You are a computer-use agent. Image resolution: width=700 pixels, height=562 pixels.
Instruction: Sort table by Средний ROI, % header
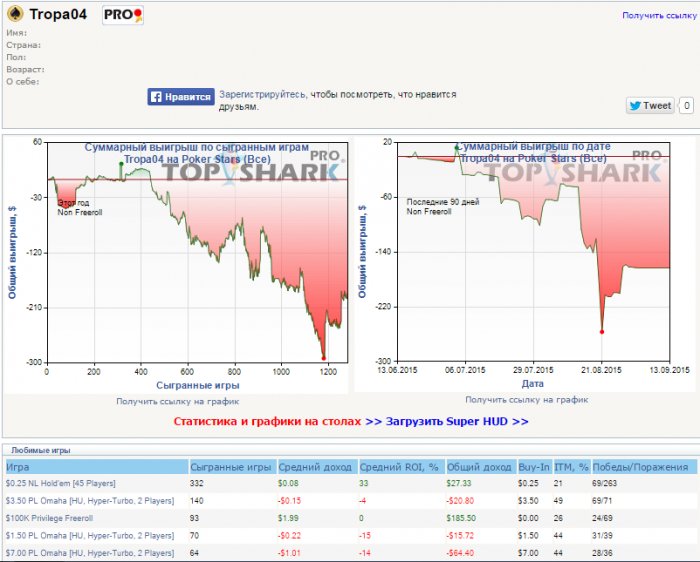point(401,467)
